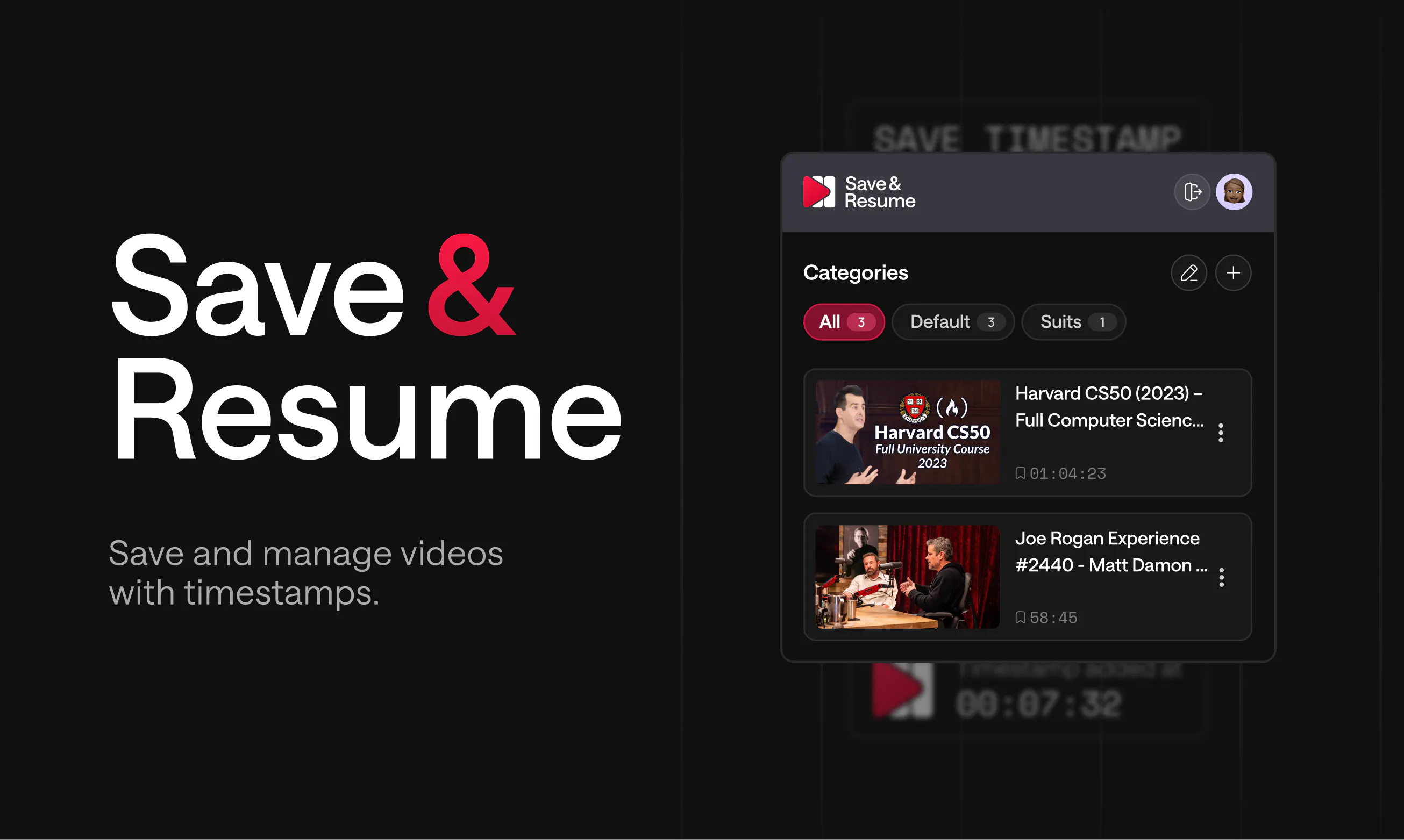
Task: Click the Save & Resume header text
Action: tap(880, 192)
